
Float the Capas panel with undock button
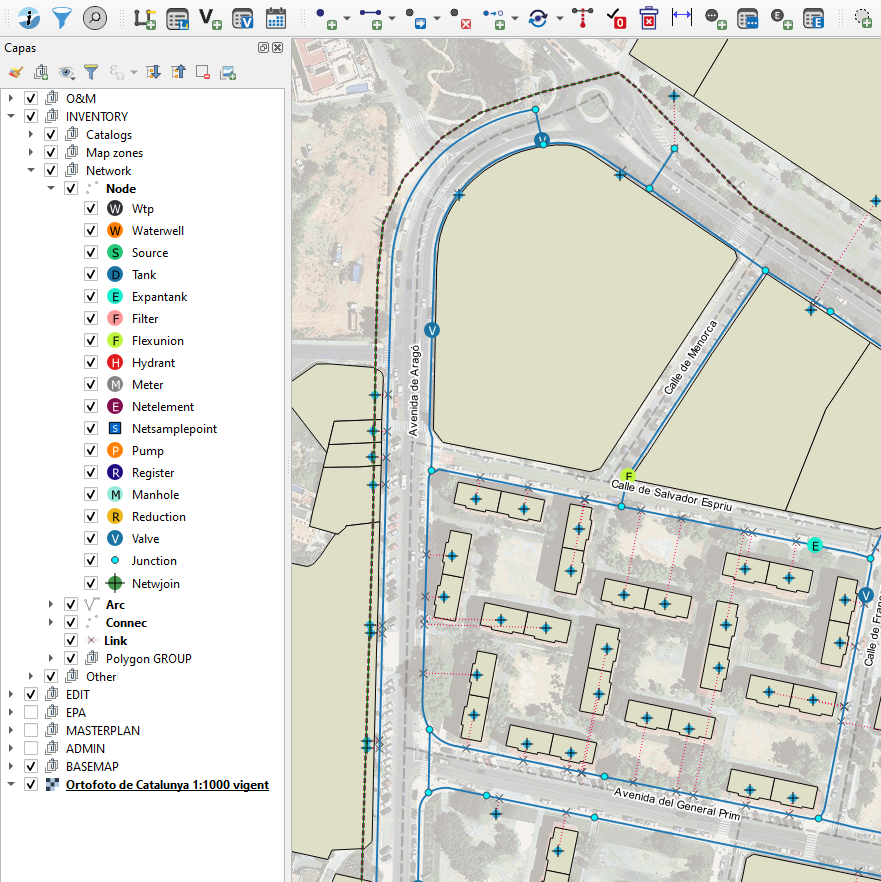(x=263, y=48)
